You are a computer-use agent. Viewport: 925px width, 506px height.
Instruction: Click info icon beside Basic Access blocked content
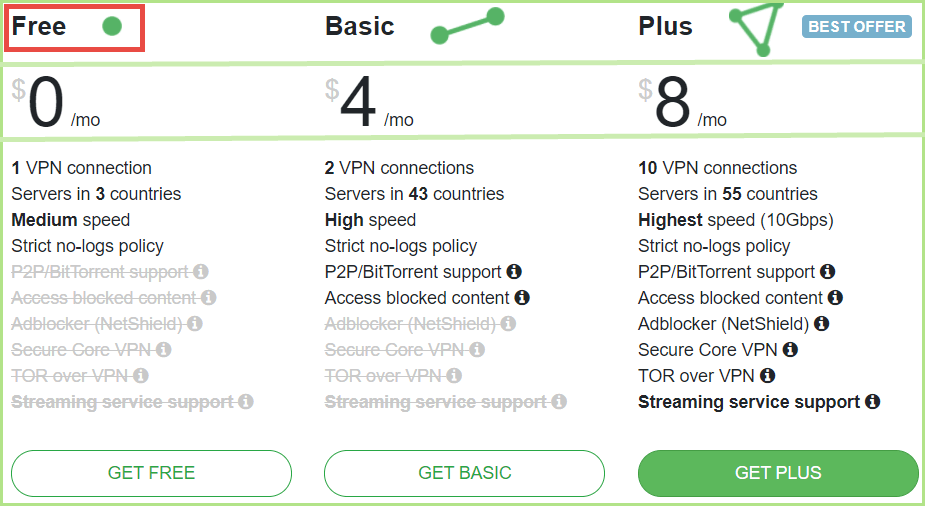tap(522, 298)
